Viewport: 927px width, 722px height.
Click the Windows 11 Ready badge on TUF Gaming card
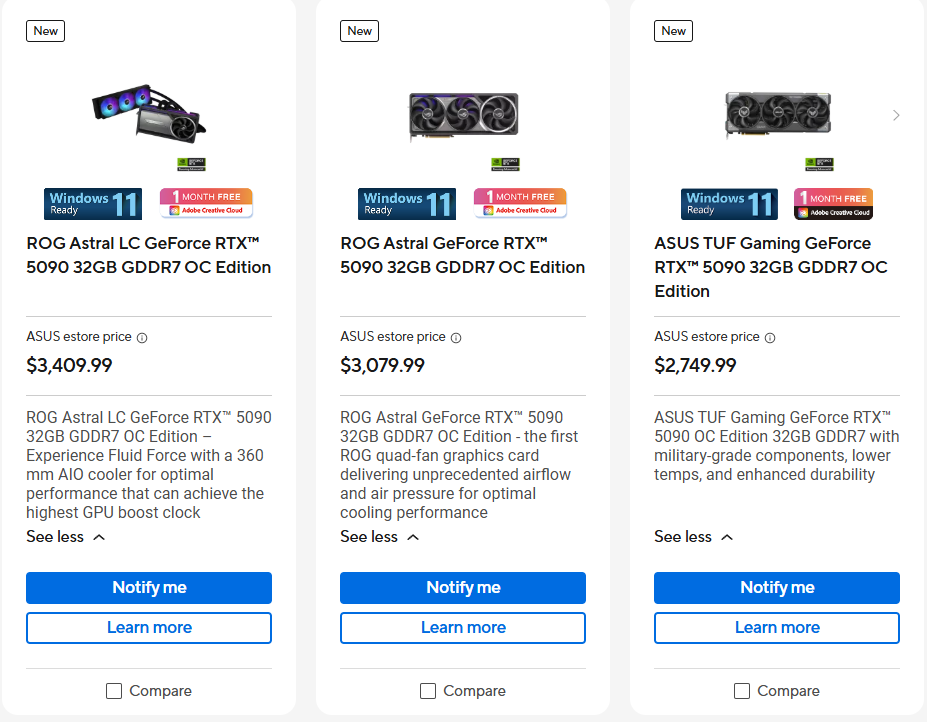[729, 203]
